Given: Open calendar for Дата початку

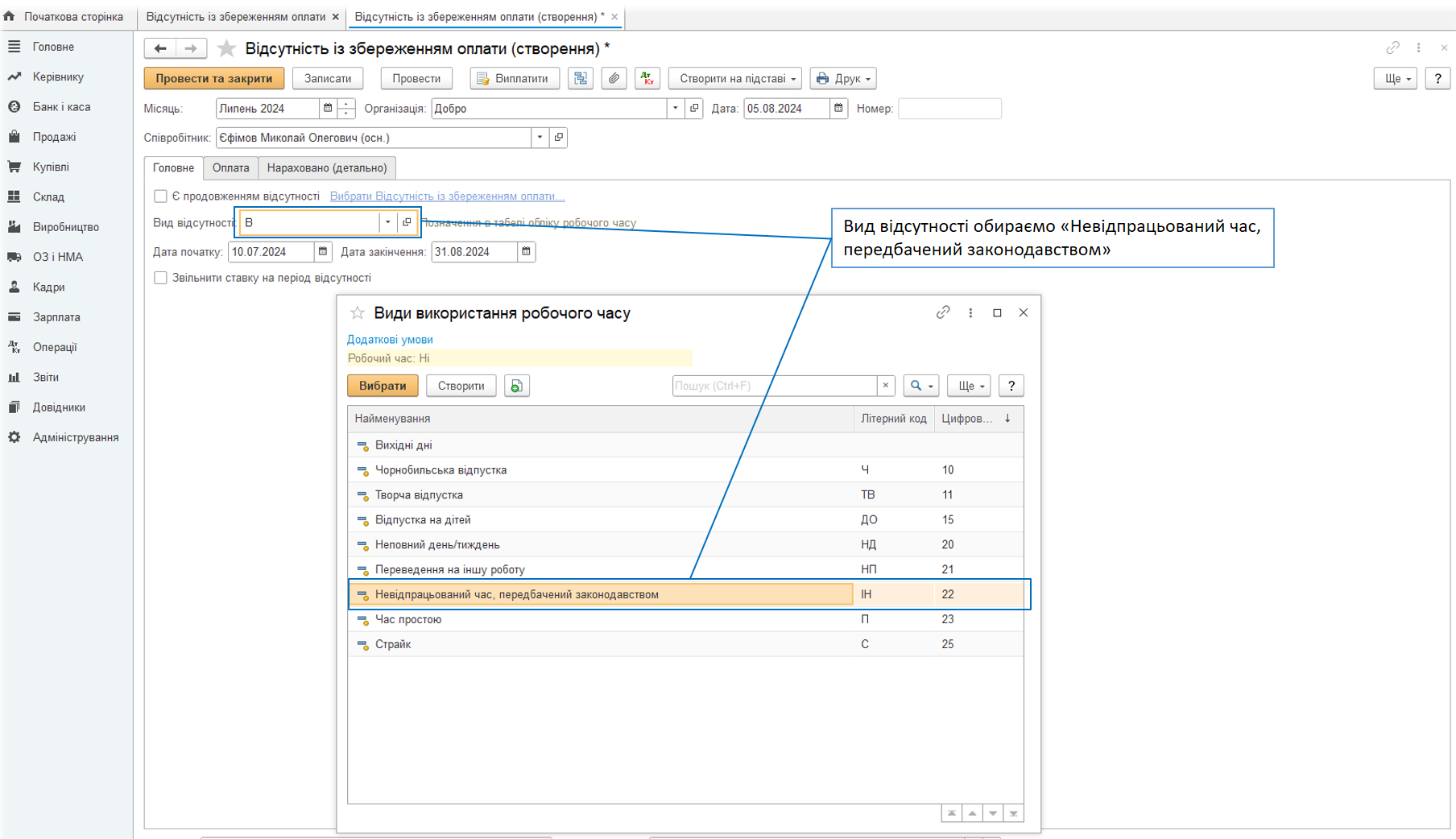Looking at the screenshot, I should click(323, 251).
